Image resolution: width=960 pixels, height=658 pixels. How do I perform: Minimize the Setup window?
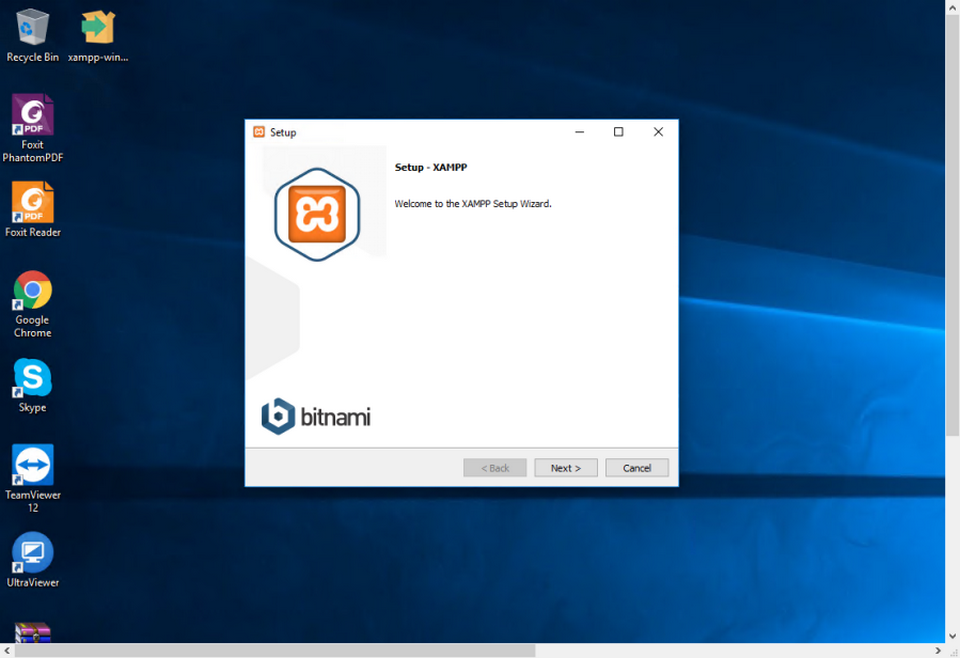579,132
